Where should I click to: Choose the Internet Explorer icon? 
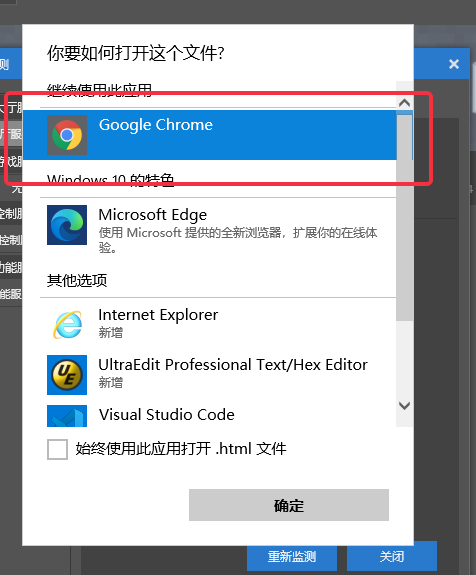pyautogui.click(x=67, y=325)
